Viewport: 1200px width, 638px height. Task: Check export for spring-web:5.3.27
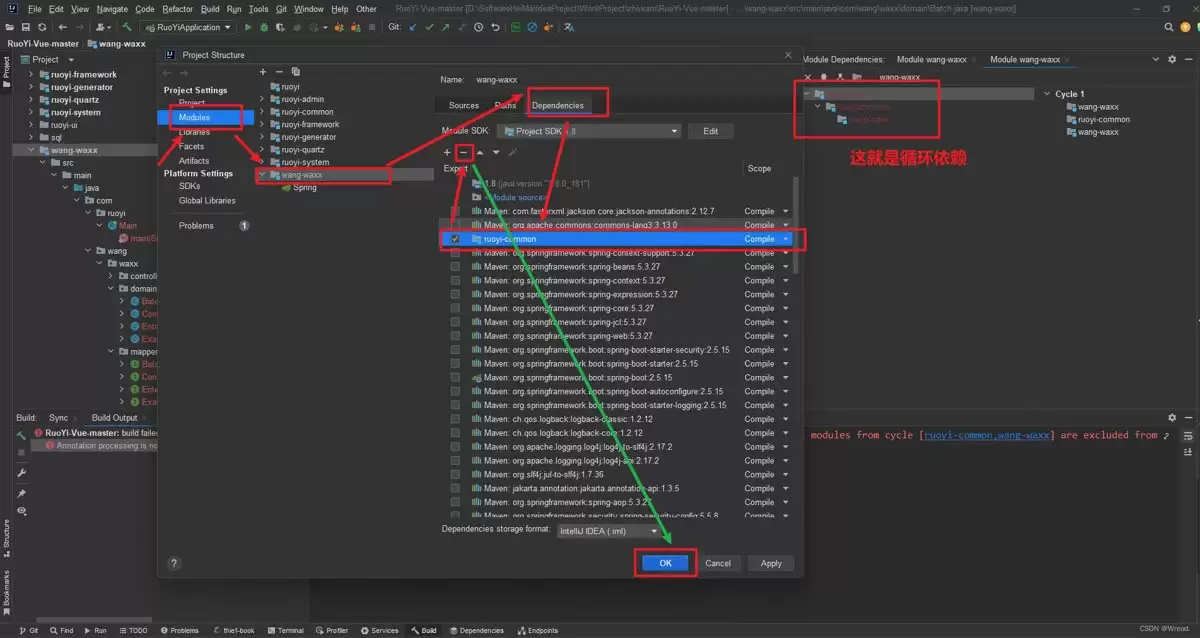coord(455,336)
